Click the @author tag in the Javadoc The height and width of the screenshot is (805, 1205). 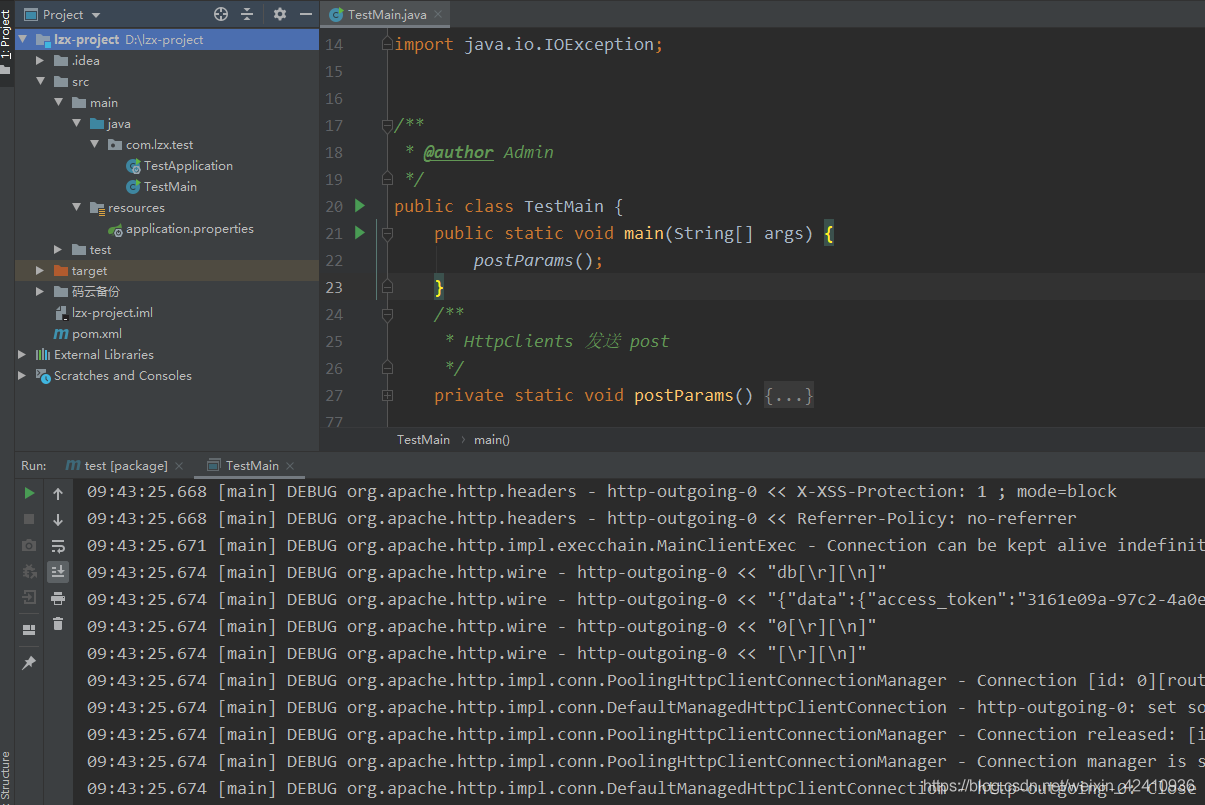click(458, 152)
